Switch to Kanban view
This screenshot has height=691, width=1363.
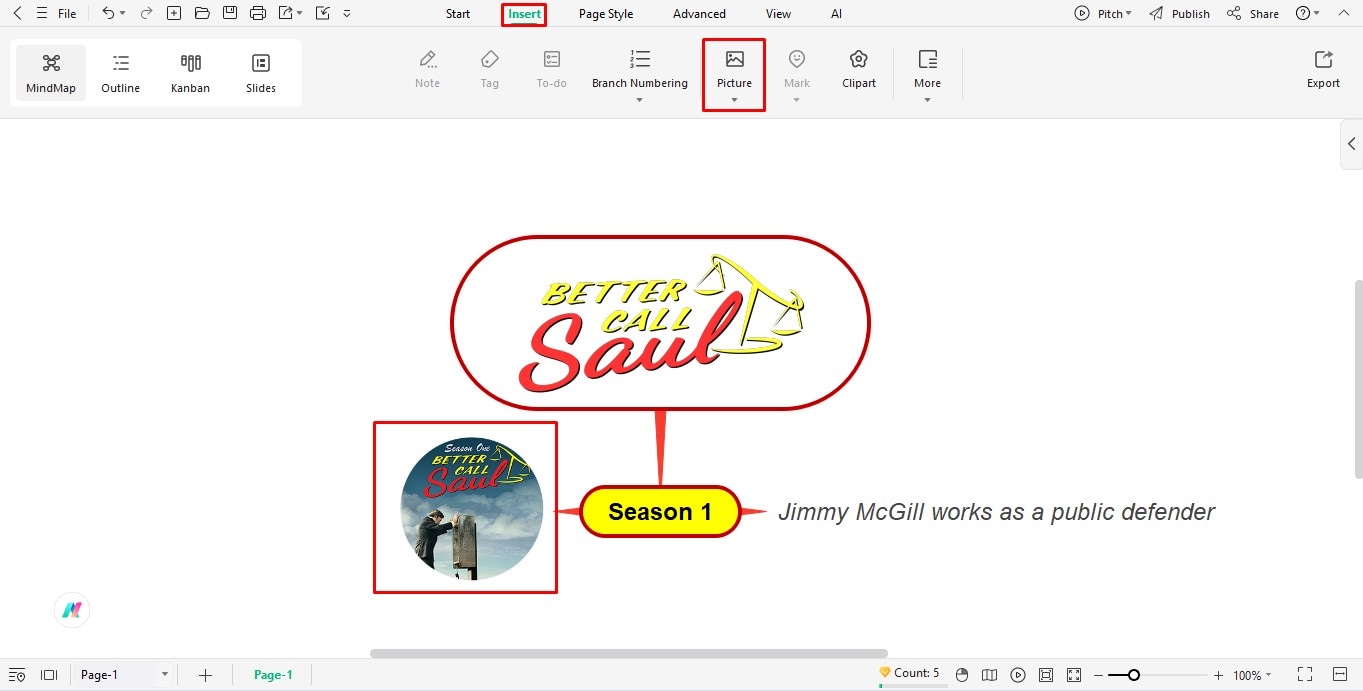190,73
